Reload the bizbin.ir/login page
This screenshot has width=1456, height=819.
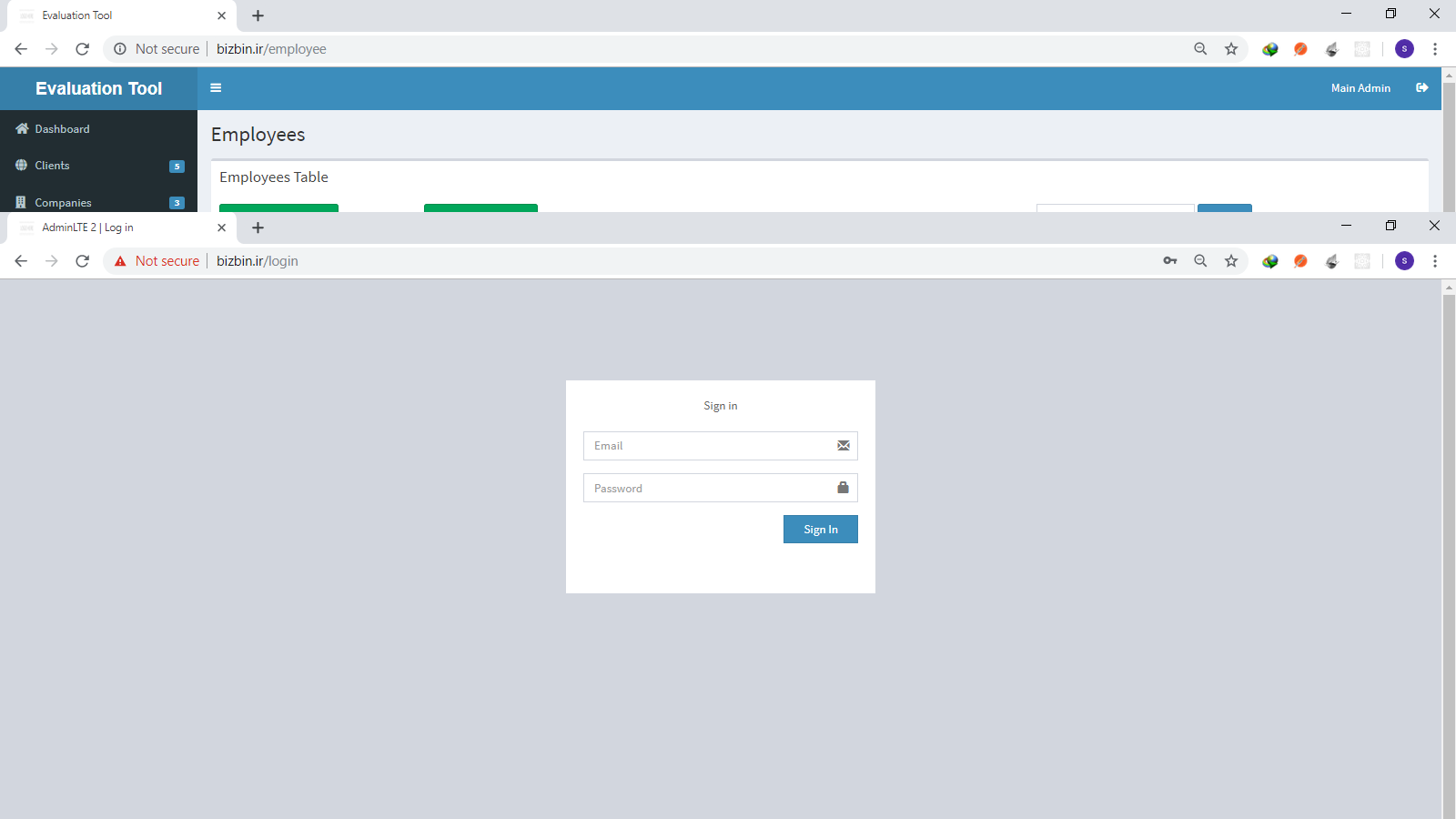tap(83, 261)
